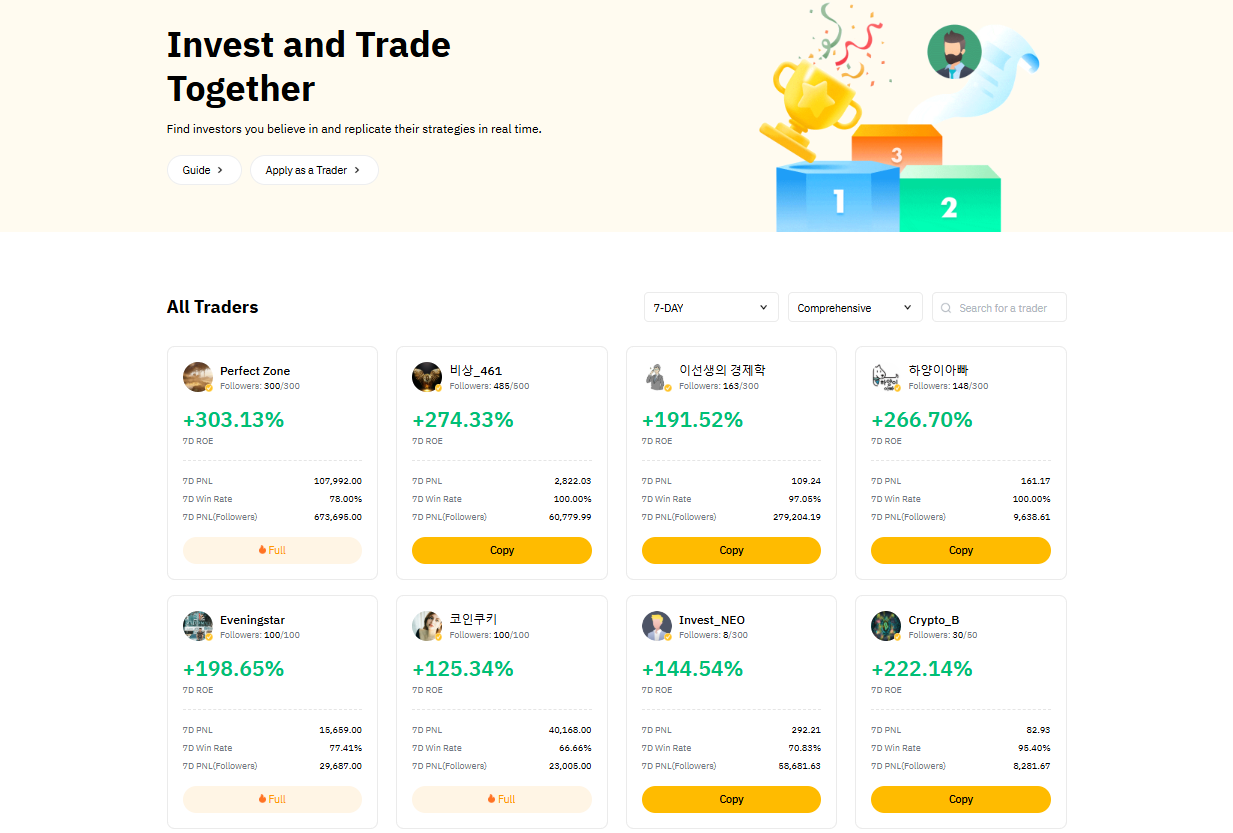Click the 비상_461 trader avatar

[427, 377]
